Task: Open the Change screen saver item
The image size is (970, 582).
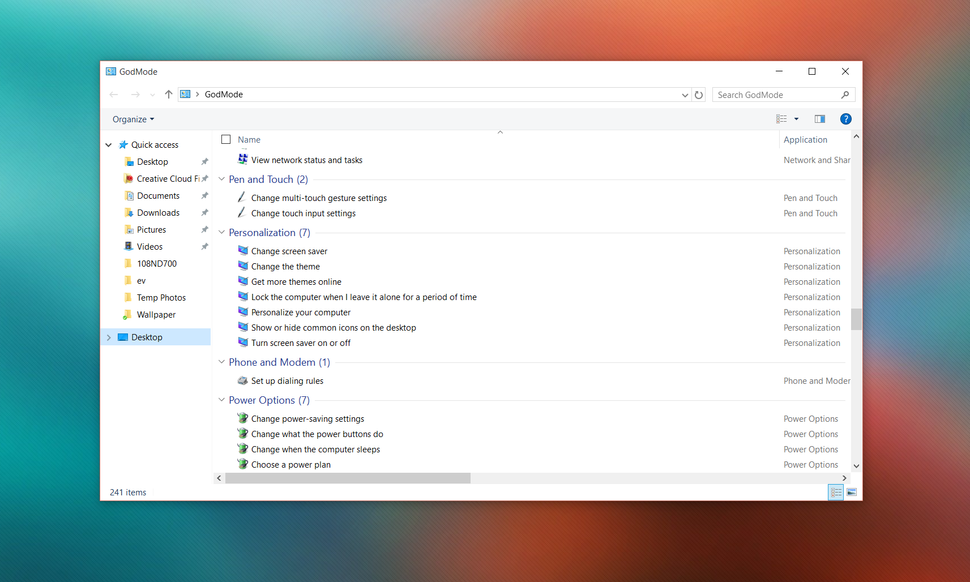Action: [x=290, y=251]
